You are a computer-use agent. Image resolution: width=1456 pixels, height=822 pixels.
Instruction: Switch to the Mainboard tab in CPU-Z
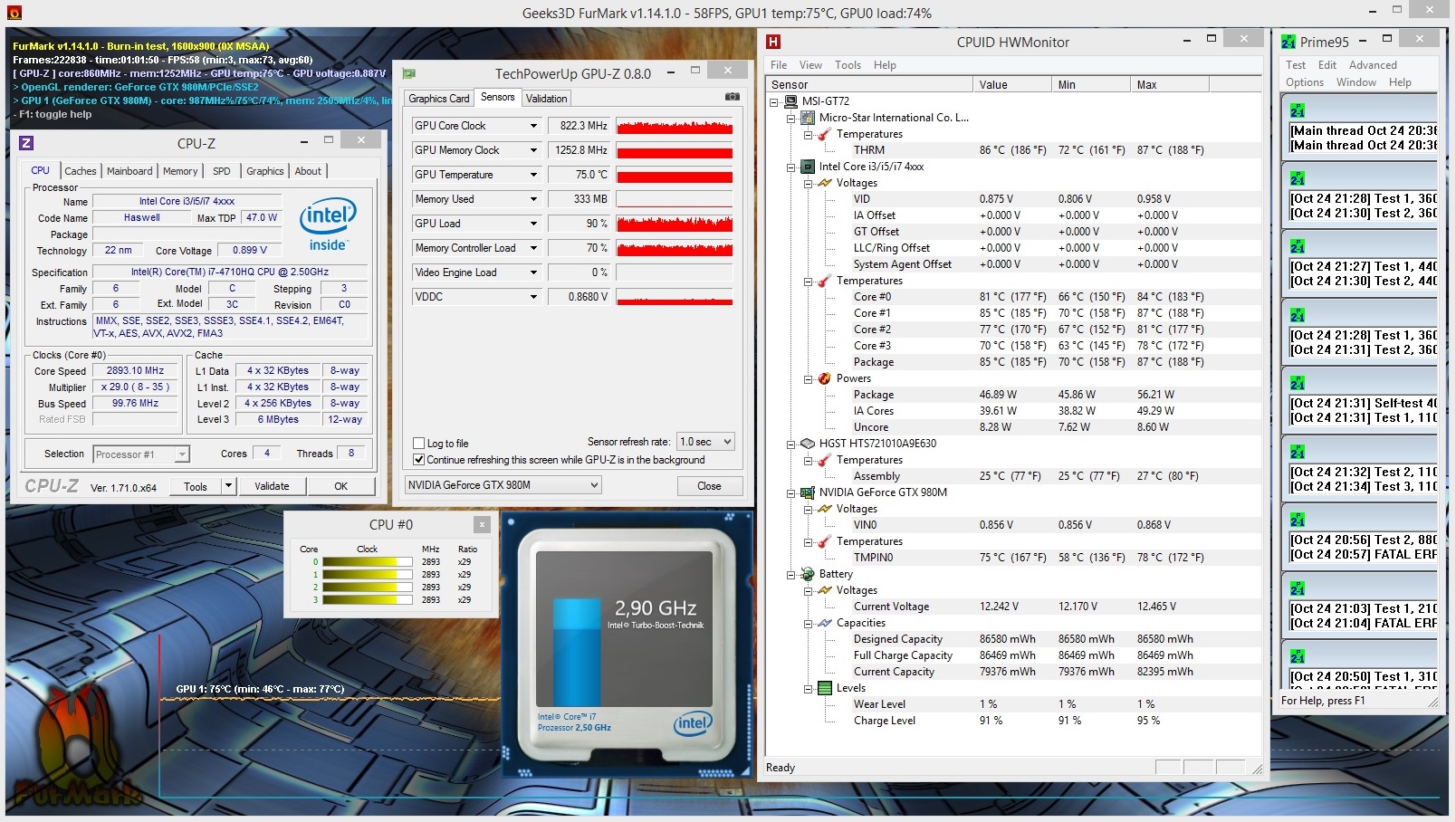coord(129,171)
